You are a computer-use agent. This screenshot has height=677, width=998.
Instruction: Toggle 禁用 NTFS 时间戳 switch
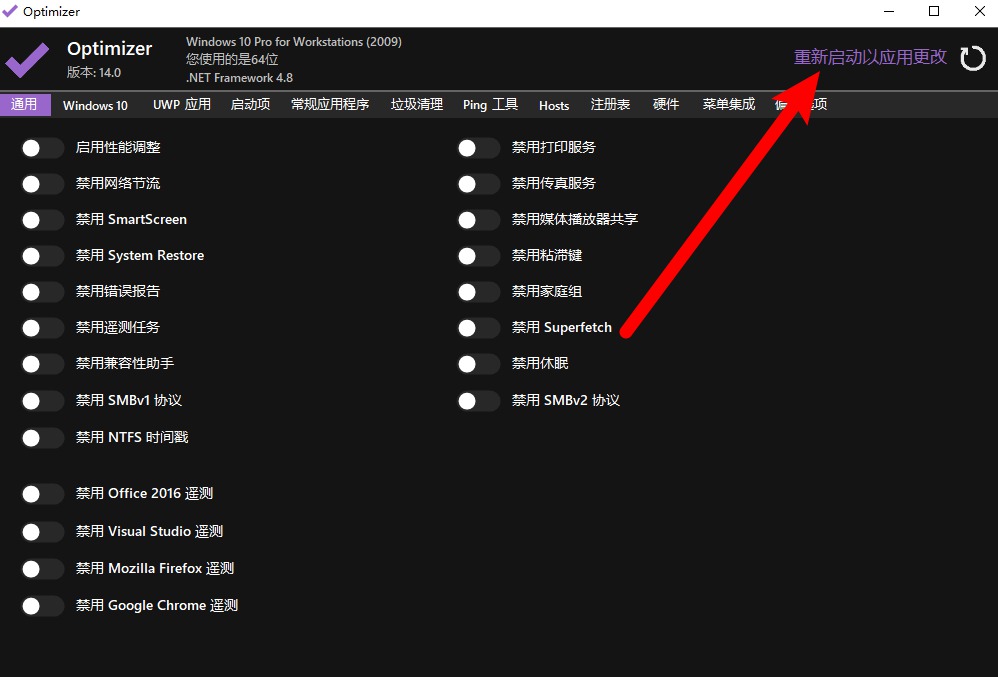pos(43,438)
